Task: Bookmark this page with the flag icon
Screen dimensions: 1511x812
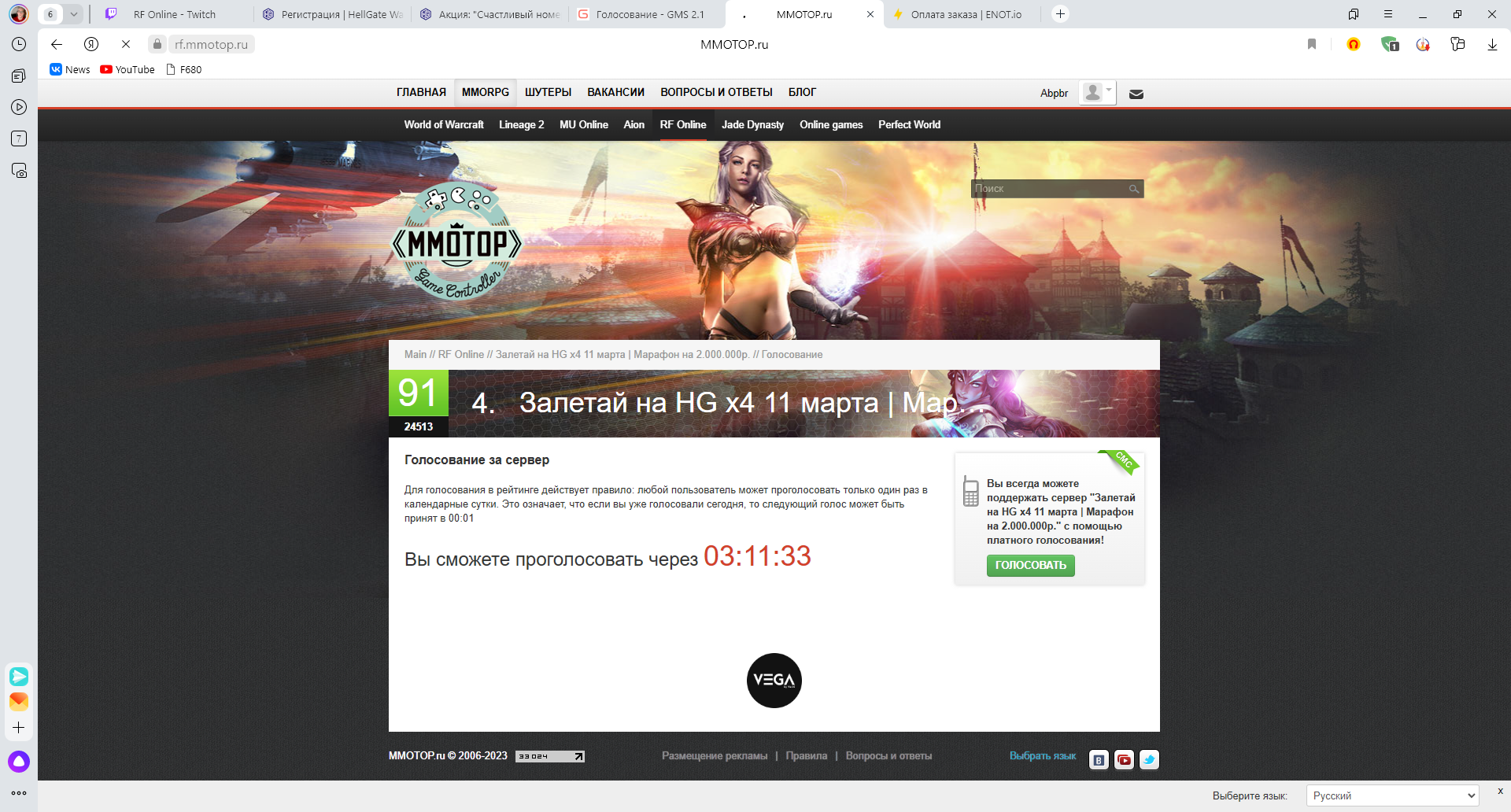Action: tap(1312, 44)
